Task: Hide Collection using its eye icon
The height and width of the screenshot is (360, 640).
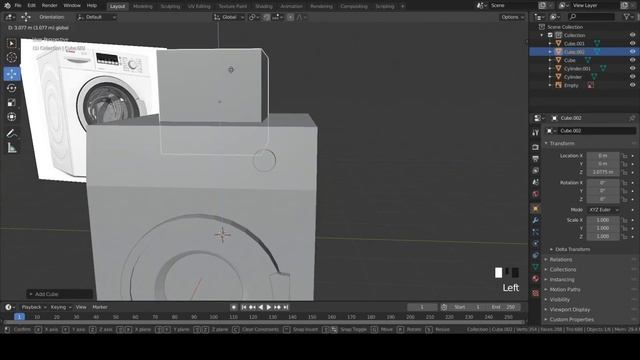Action: click(x=632, y=35)
